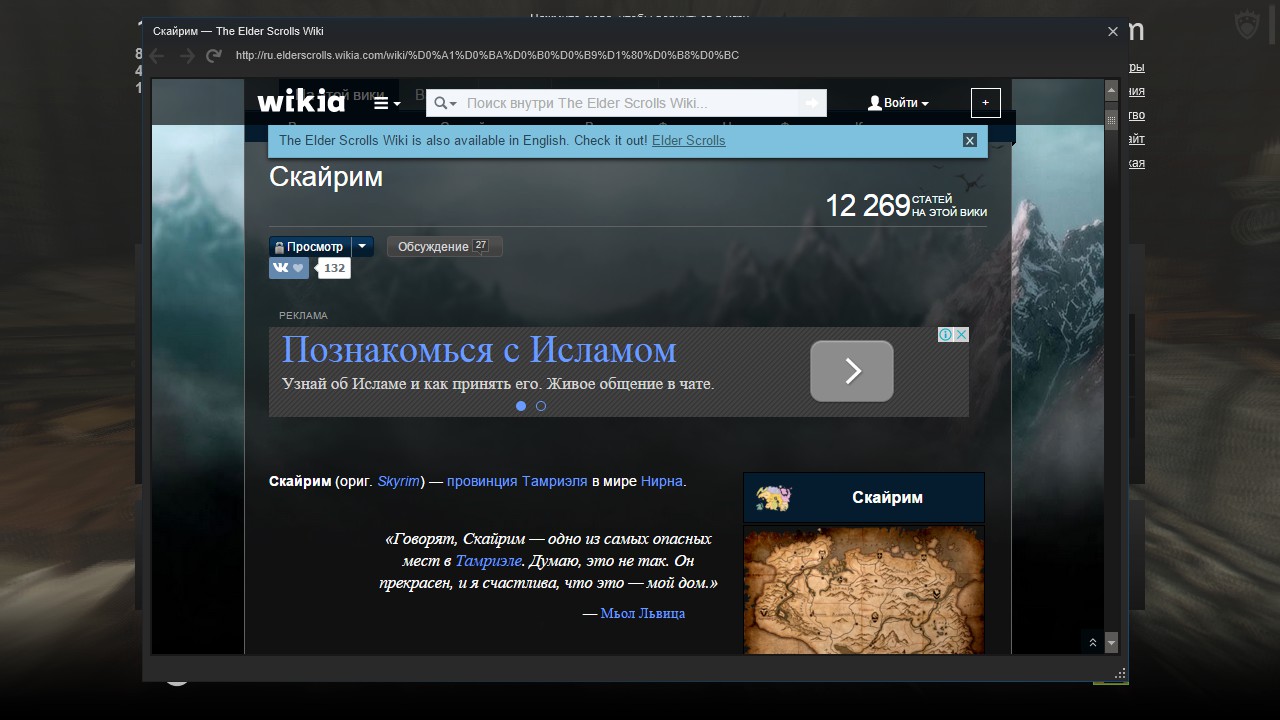Click the scrollbar down arrow
1280x720 pixels.
(x=1111, y=643)
